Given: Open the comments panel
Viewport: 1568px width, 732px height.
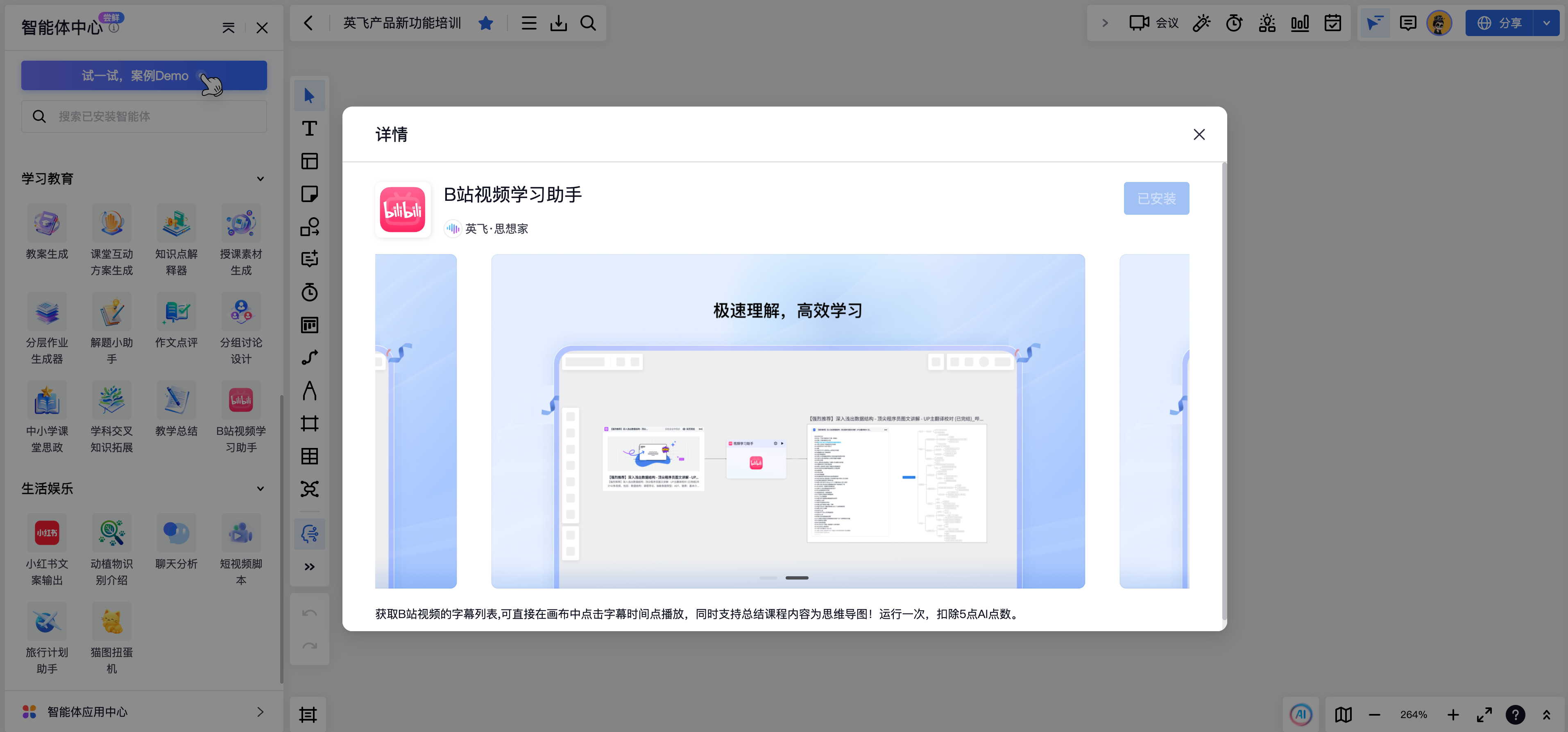Looking at the screenshot, I should (x=1408, y=23).
